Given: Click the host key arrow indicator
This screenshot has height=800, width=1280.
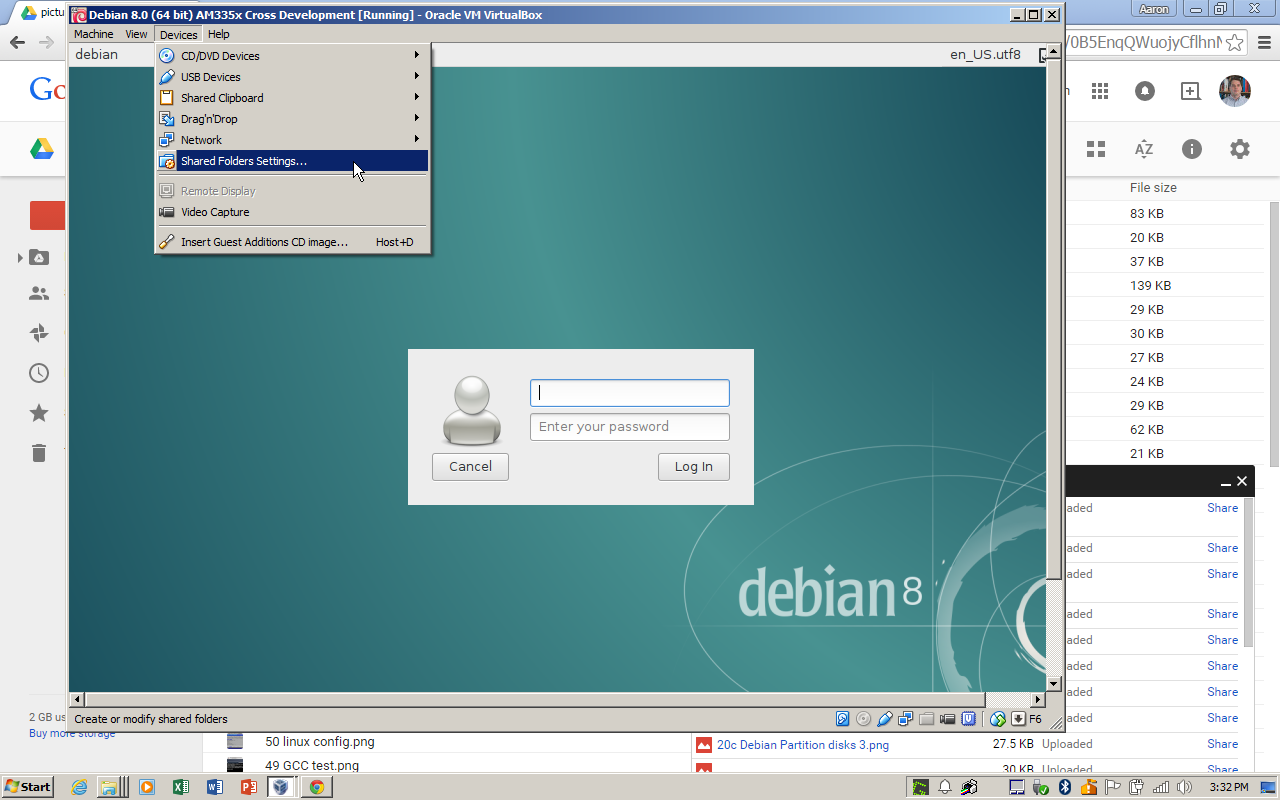Looking at the screenshot, I should (x=1018, y=718).
